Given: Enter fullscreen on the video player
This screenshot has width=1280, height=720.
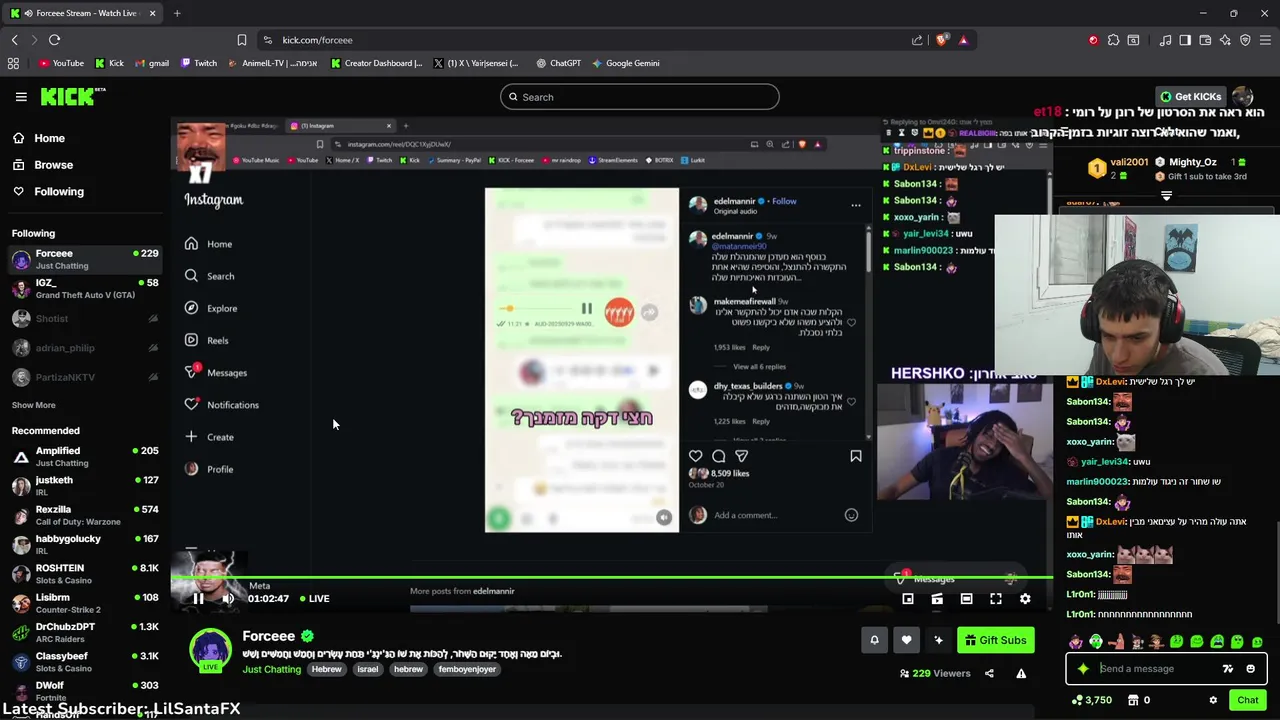Looking at the screenshot, I should 996,599.
